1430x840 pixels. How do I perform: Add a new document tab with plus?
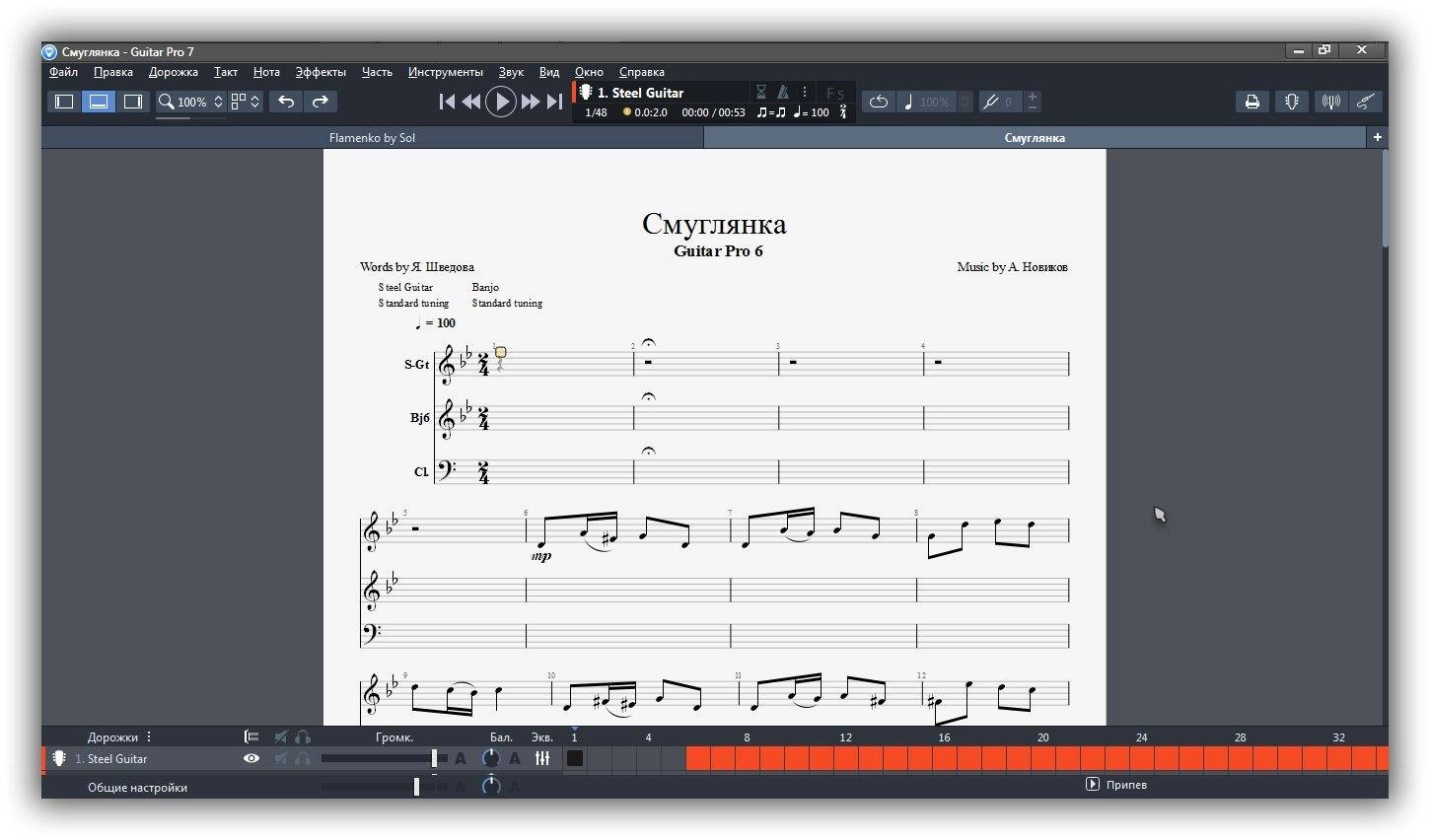click(1378, 137)
